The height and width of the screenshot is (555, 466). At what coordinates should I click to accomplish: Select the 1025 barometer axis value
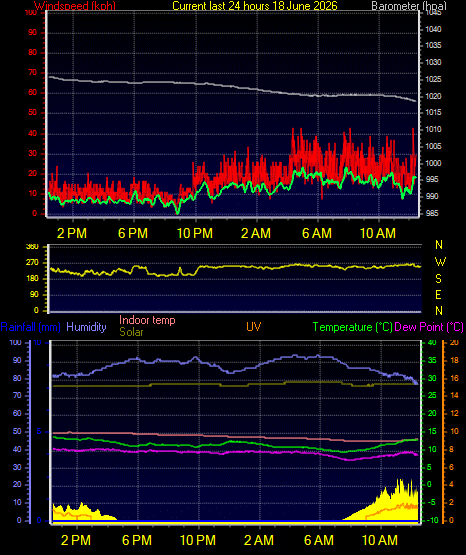(433, 79)
